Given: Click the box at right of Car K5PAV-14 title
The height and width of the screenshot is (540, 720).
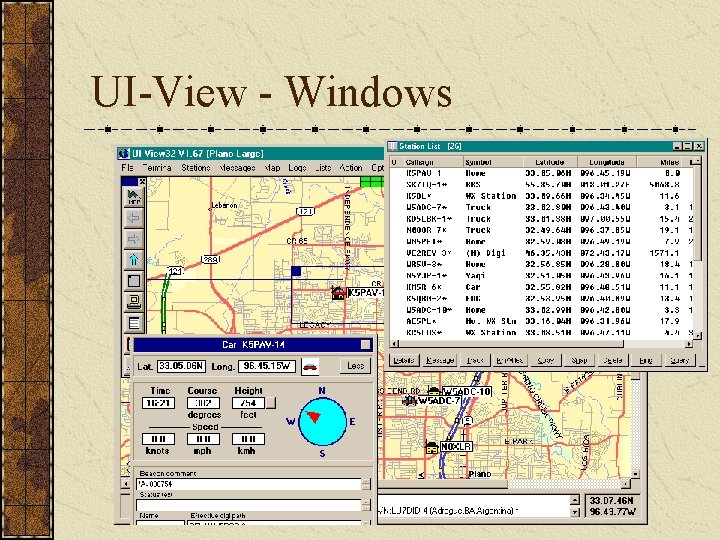Looking at the screenshot, I should point(366,345).
